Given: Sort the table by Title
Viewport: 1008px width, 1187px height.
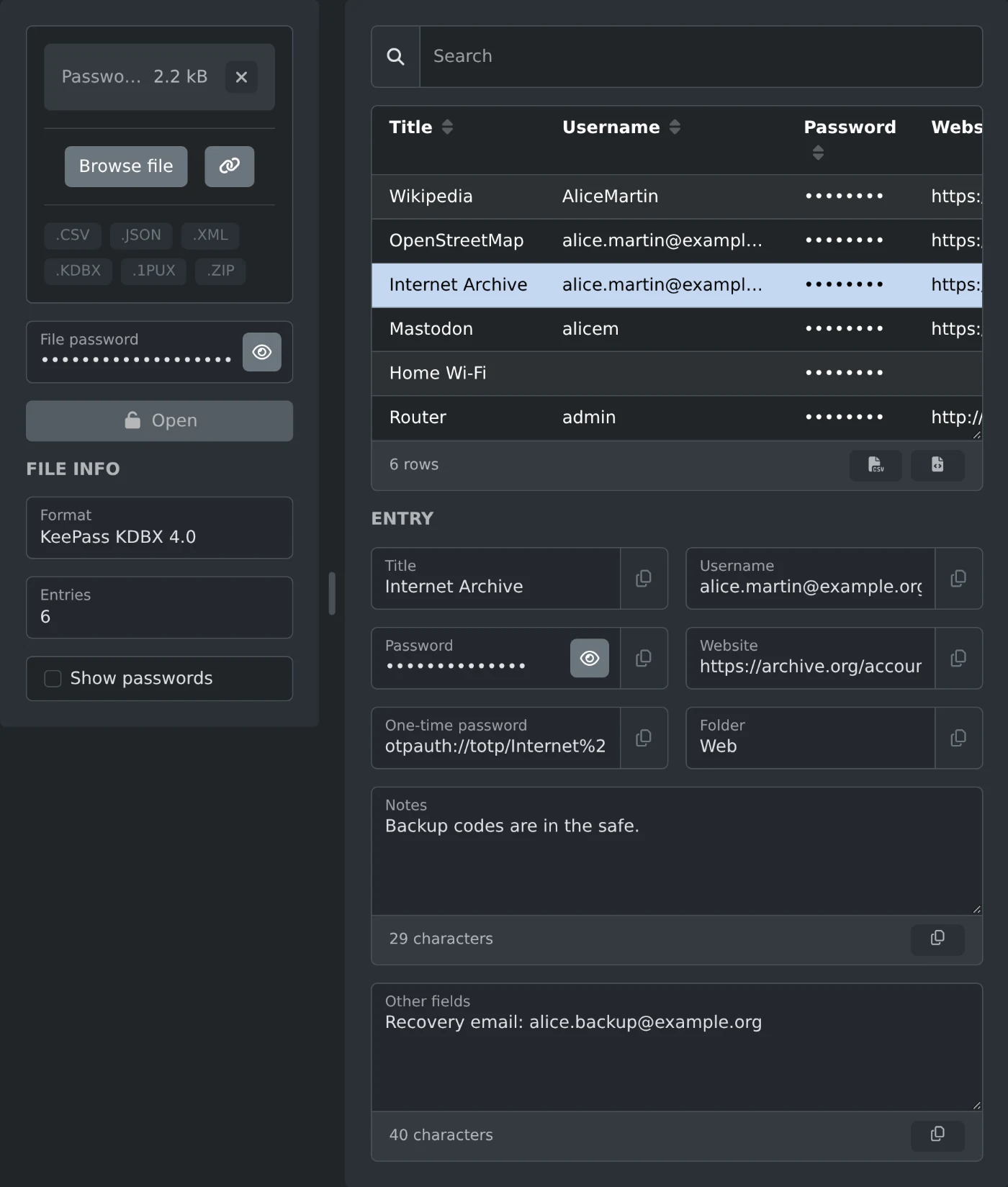Looking at the screenshot, I should coord(447,127).
